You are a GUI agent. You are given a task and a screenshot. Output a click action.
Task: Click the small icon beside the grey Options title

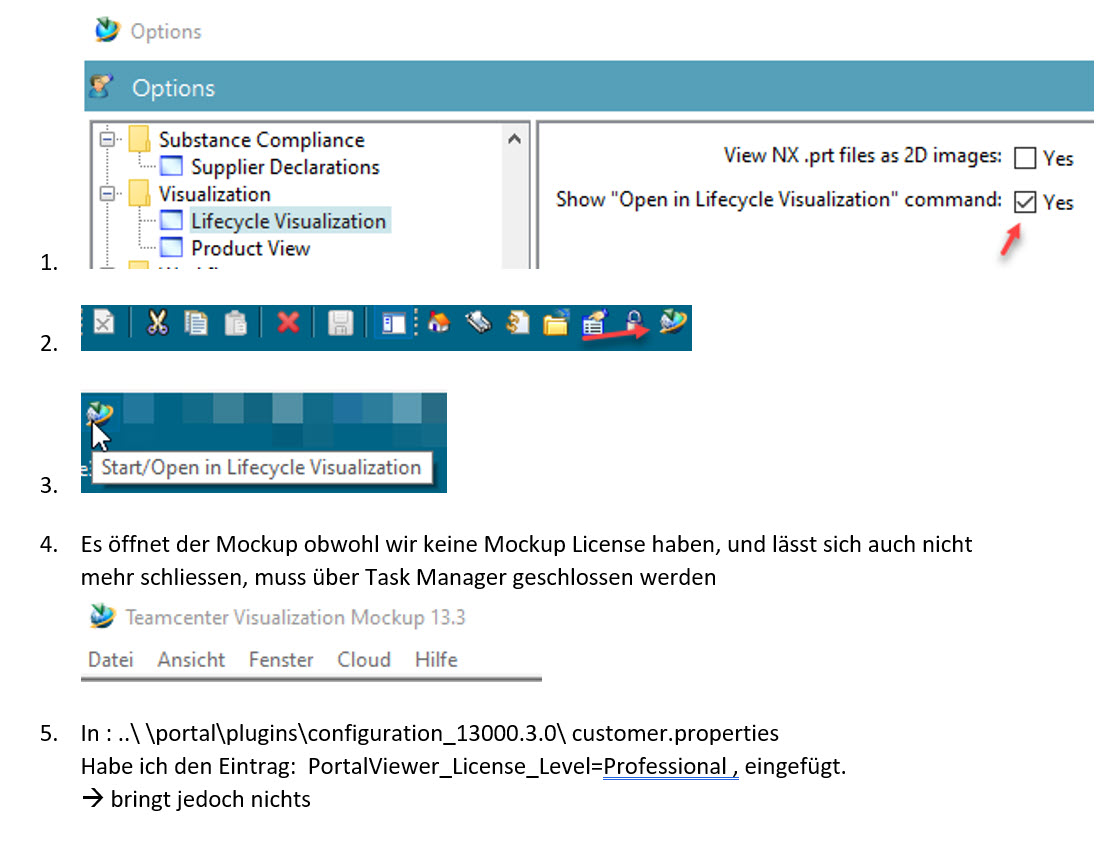(x=107, y=30)
